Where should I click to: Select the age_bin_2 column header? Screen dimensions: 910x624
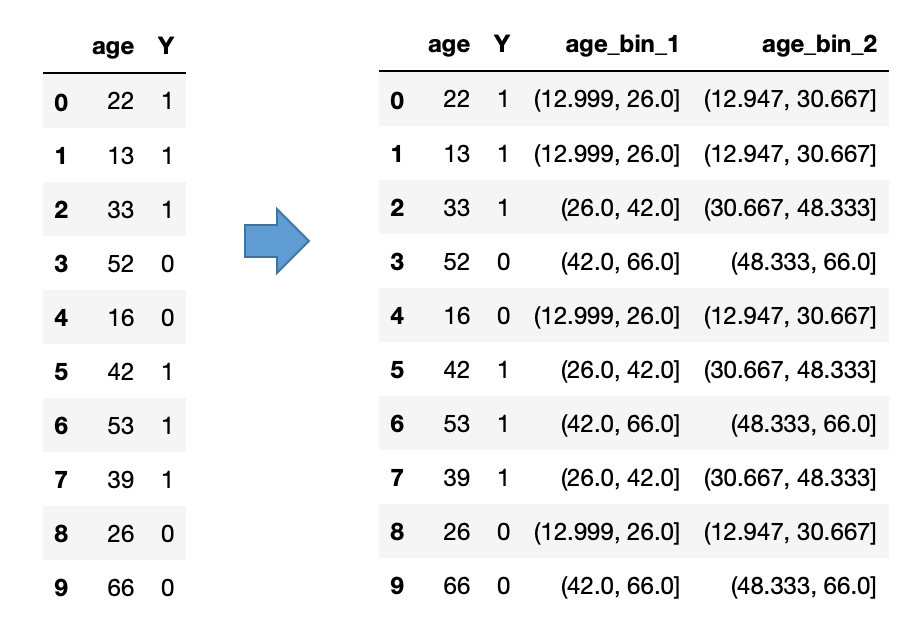(819, 45)
